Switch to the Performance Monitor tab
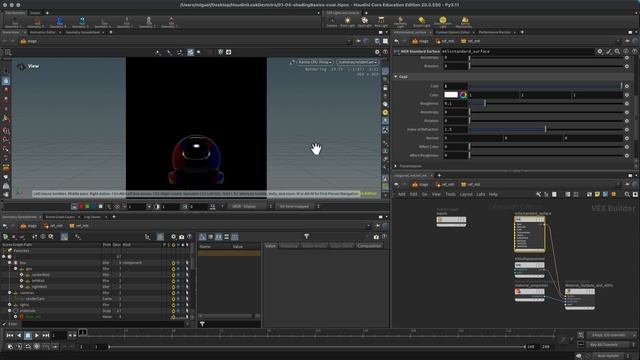Image resolution: width=640 pixels, height=360 pixels. tap(494, 32)
